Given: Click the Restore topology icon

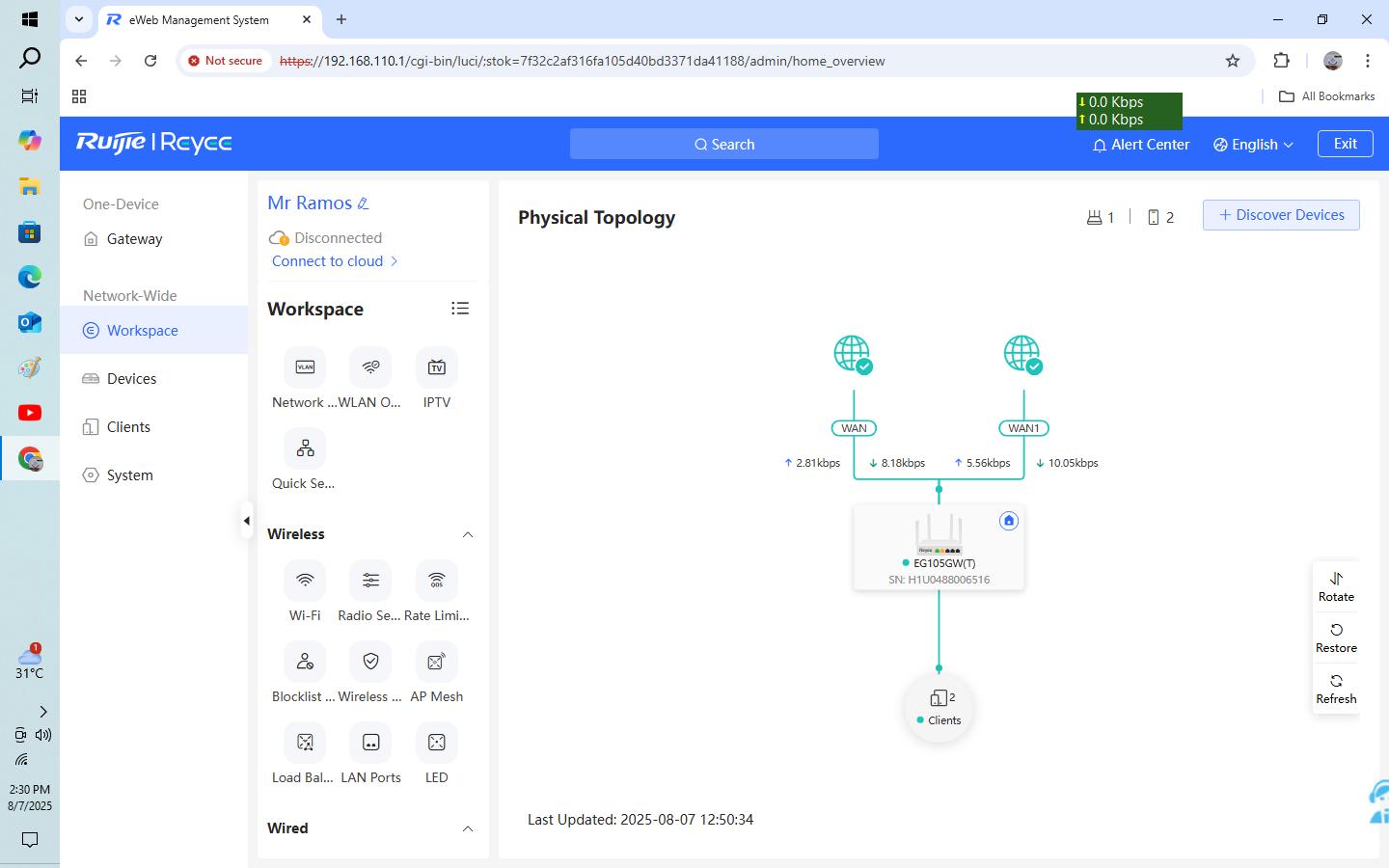Looking at the screenshot, I should click(x=1336, y=630).
